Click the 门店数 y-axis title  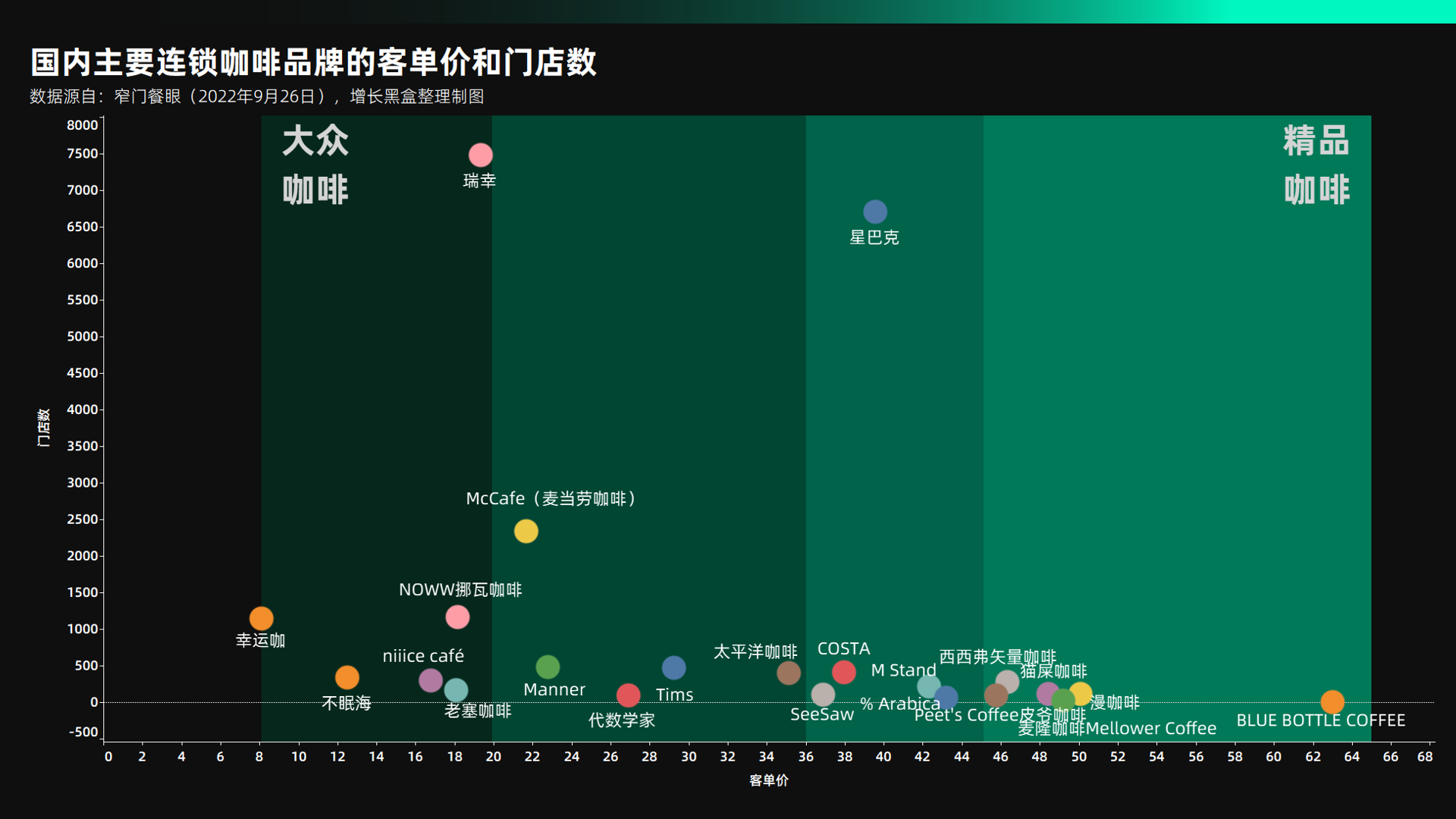coord(43,428)
